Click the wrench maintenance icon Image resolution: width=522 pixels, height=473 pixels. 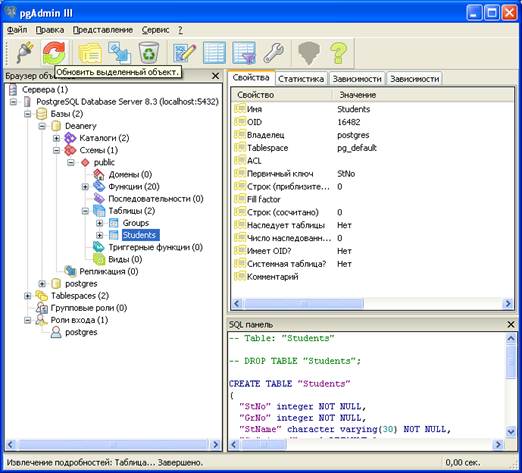pyautogui.click(x=273, y=53)
